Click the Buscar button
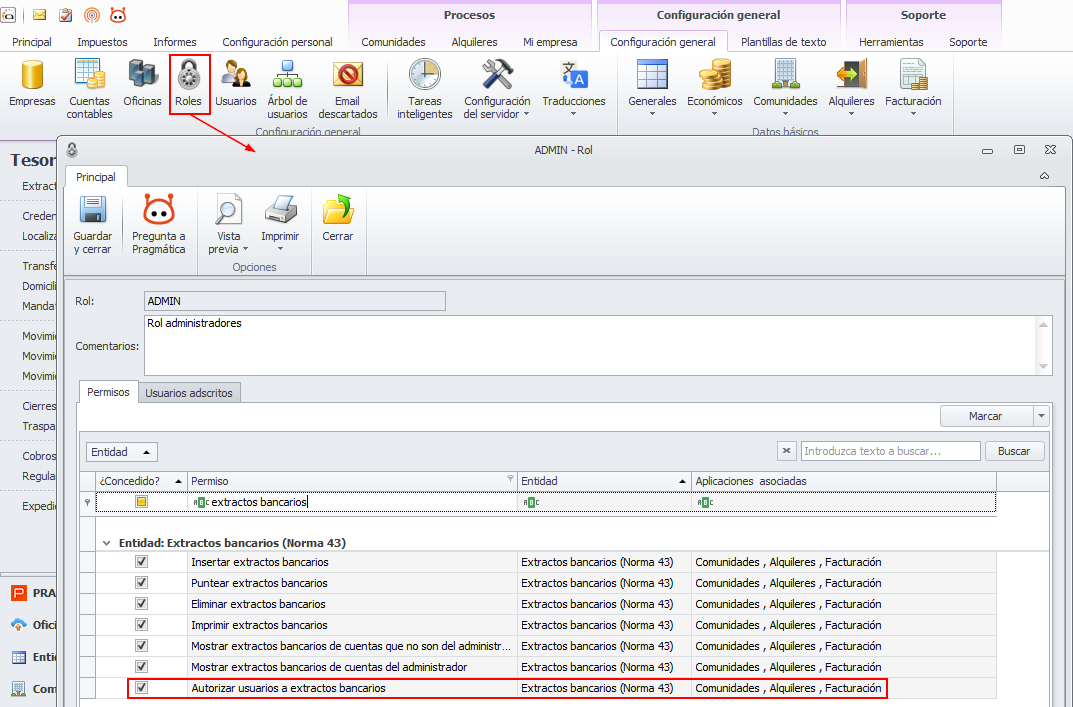The image size is (1073, 707). click(1013, 451)
